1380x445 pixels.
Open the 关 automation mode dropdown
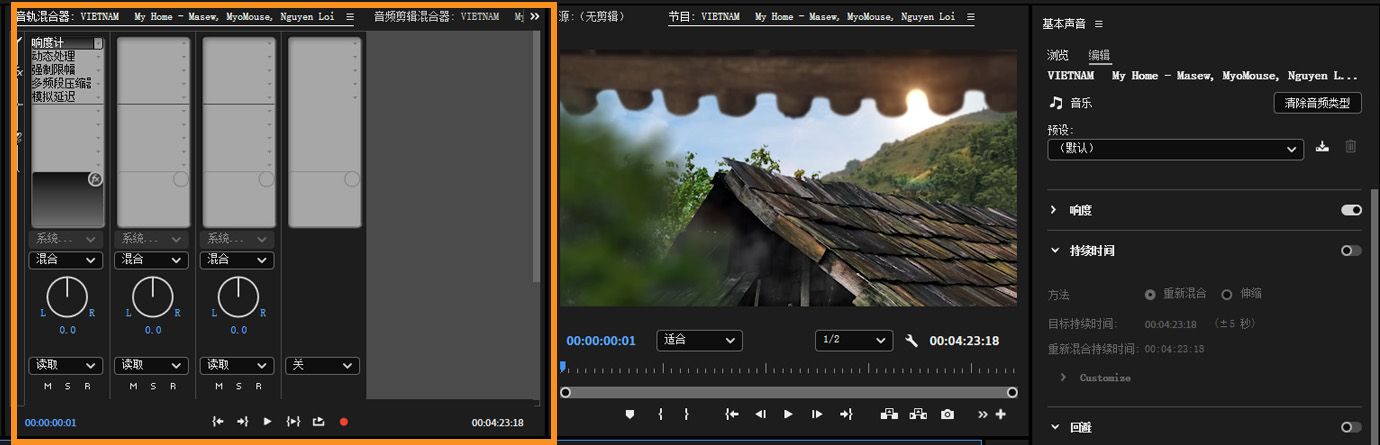(x=323, y=365)
